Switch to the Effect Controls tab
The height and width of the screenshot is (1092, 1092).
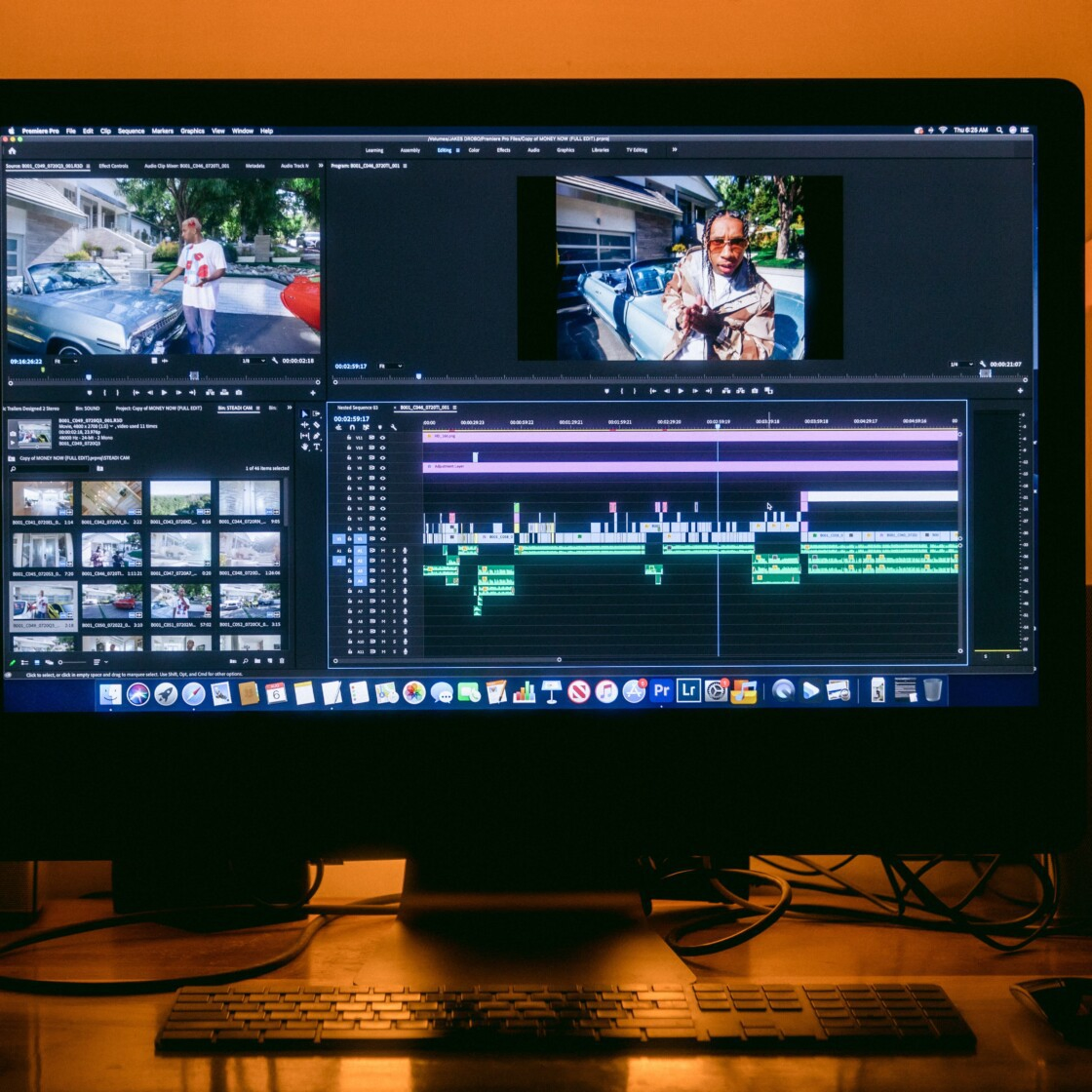[113, 166]
